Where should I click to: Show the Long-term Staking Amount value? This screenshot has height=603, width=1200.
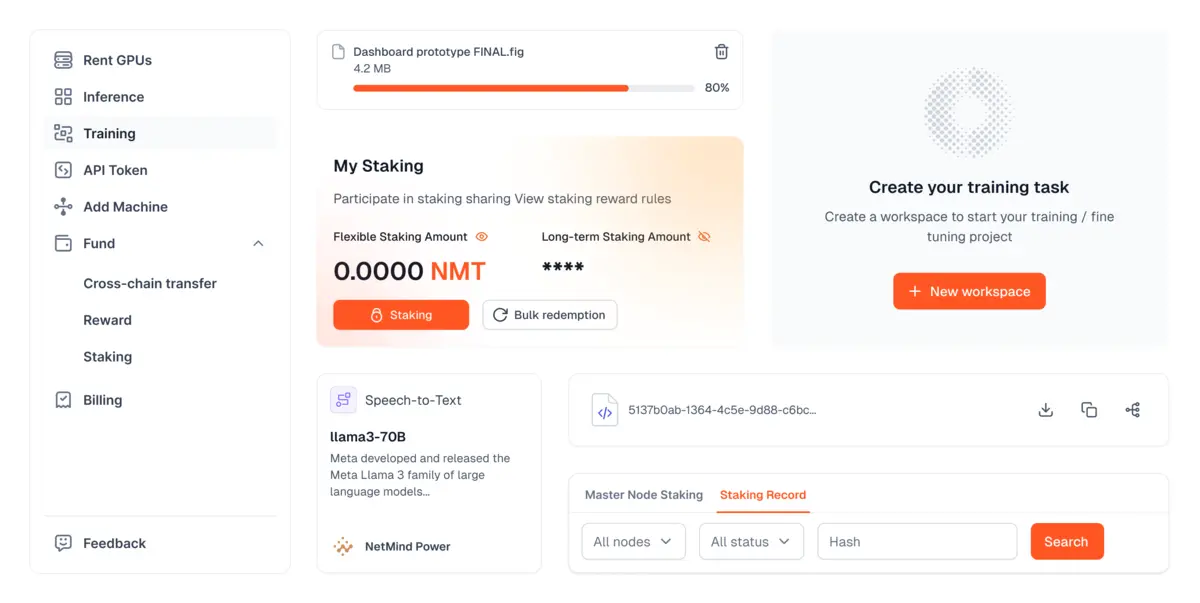coord(704,237)
